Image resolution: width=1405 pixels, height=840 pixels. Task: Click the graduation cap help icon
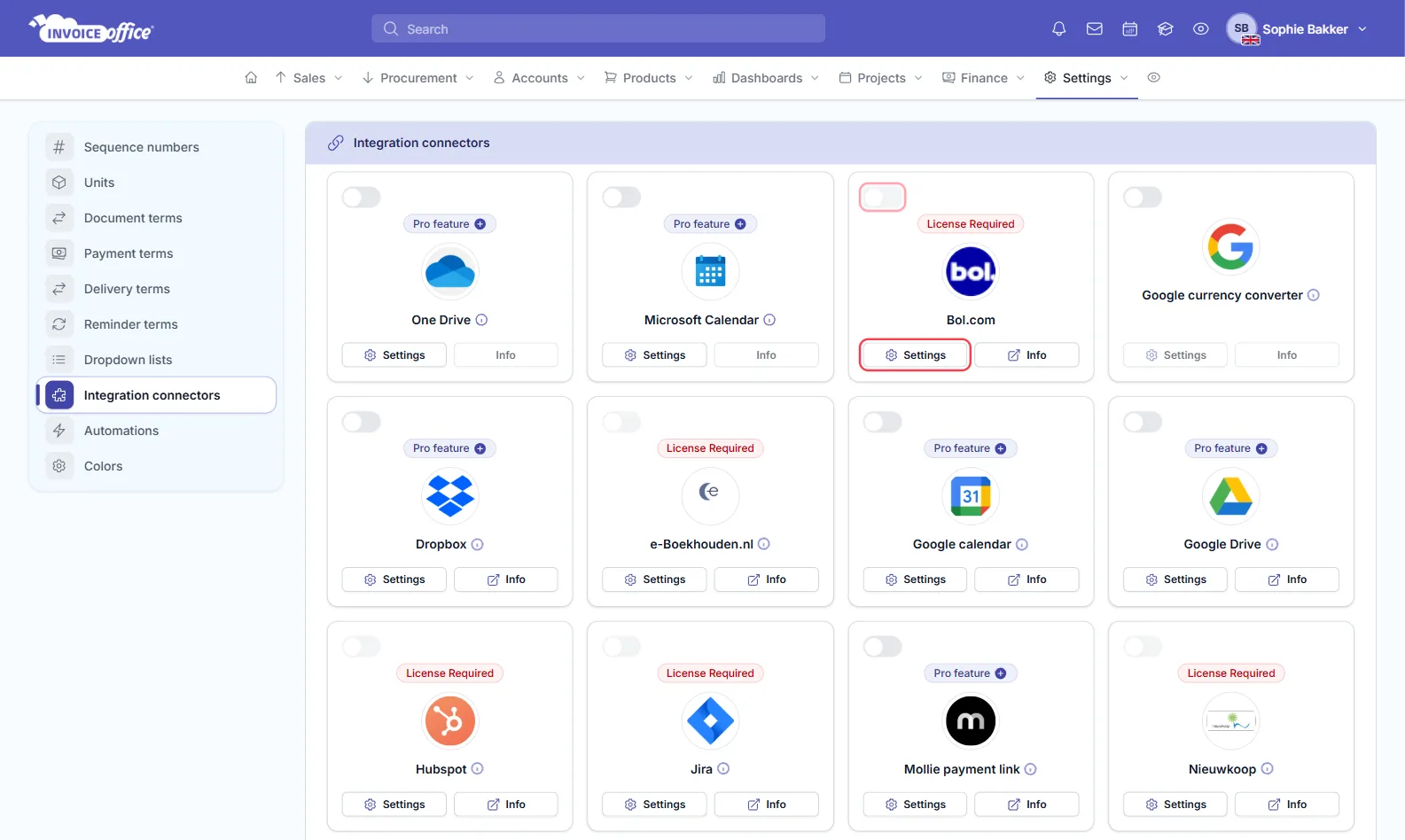point(1166,29)
